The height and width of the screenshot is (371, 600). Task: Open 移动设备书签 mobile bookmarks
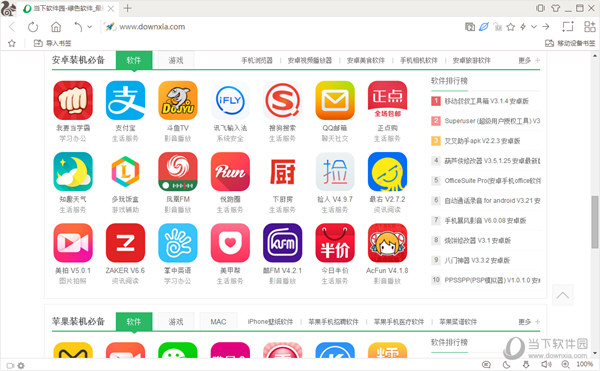click(x=570, y=43)
